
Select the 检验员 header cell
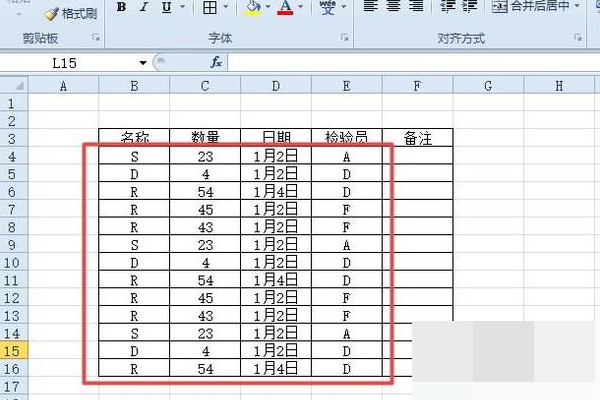pyautogui.click(x=347, y=138)
